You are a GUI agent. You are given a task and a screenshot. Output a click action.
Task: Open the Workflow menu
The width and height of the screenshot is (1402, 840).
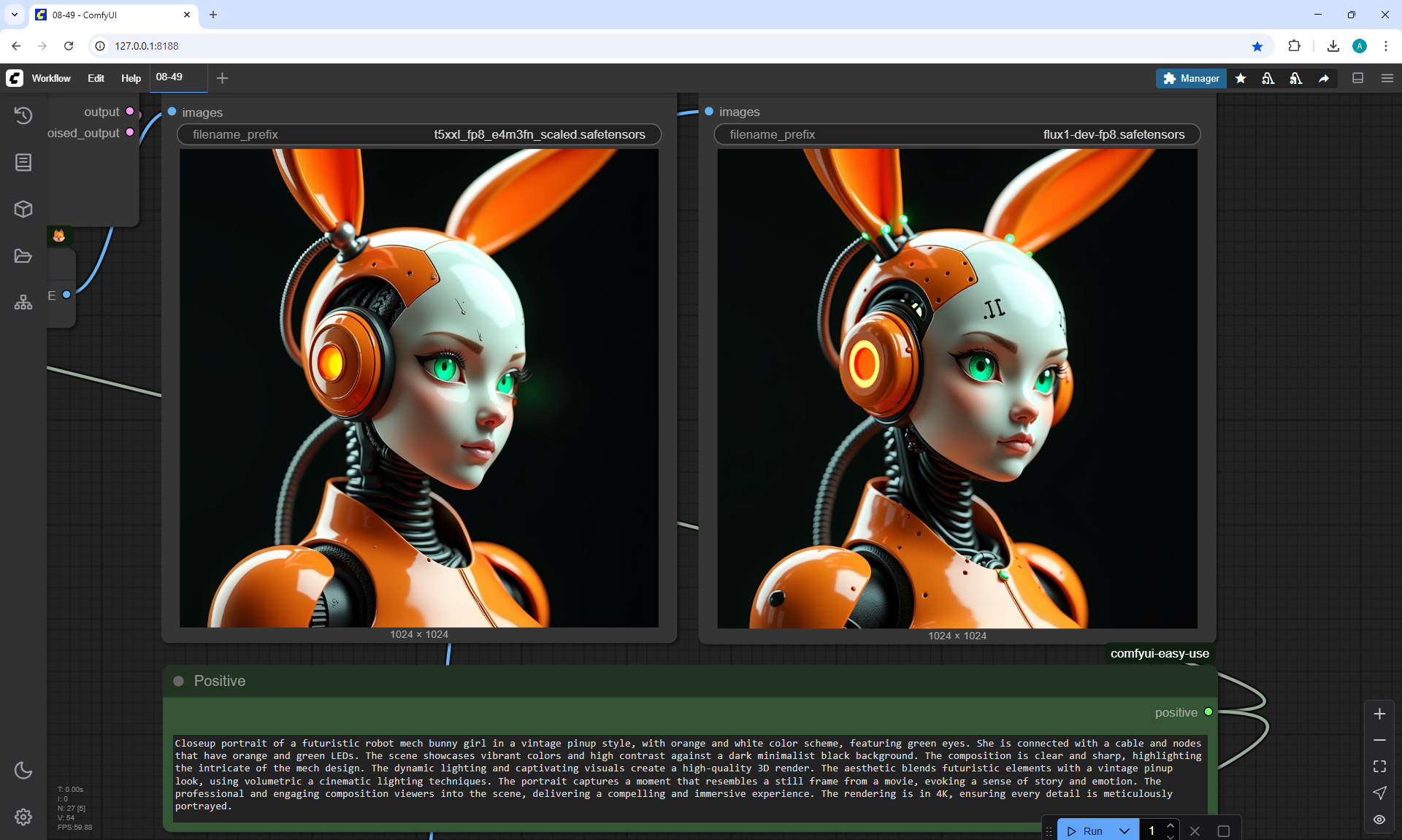pyautogui.click(x=51, y=78)
